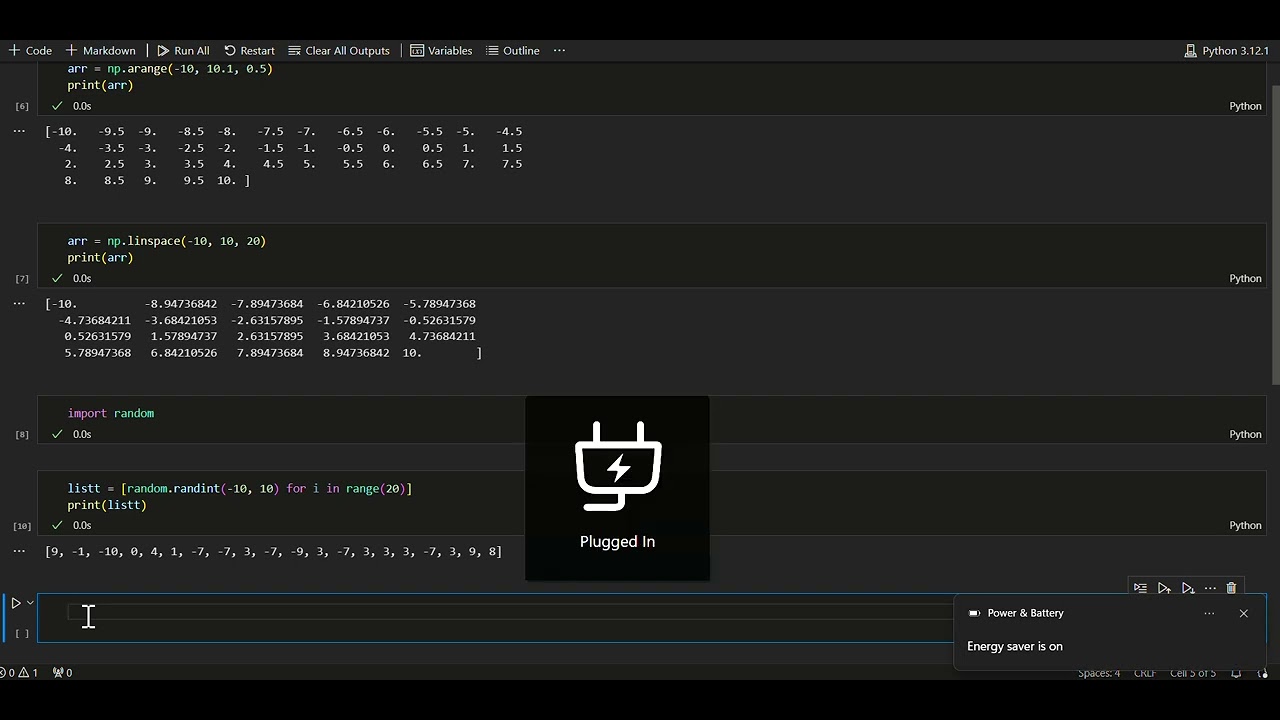The width and height of the screenshot is (1280, 720).
Task: Run the empty active cell
Action: click(x=16, y=603)
